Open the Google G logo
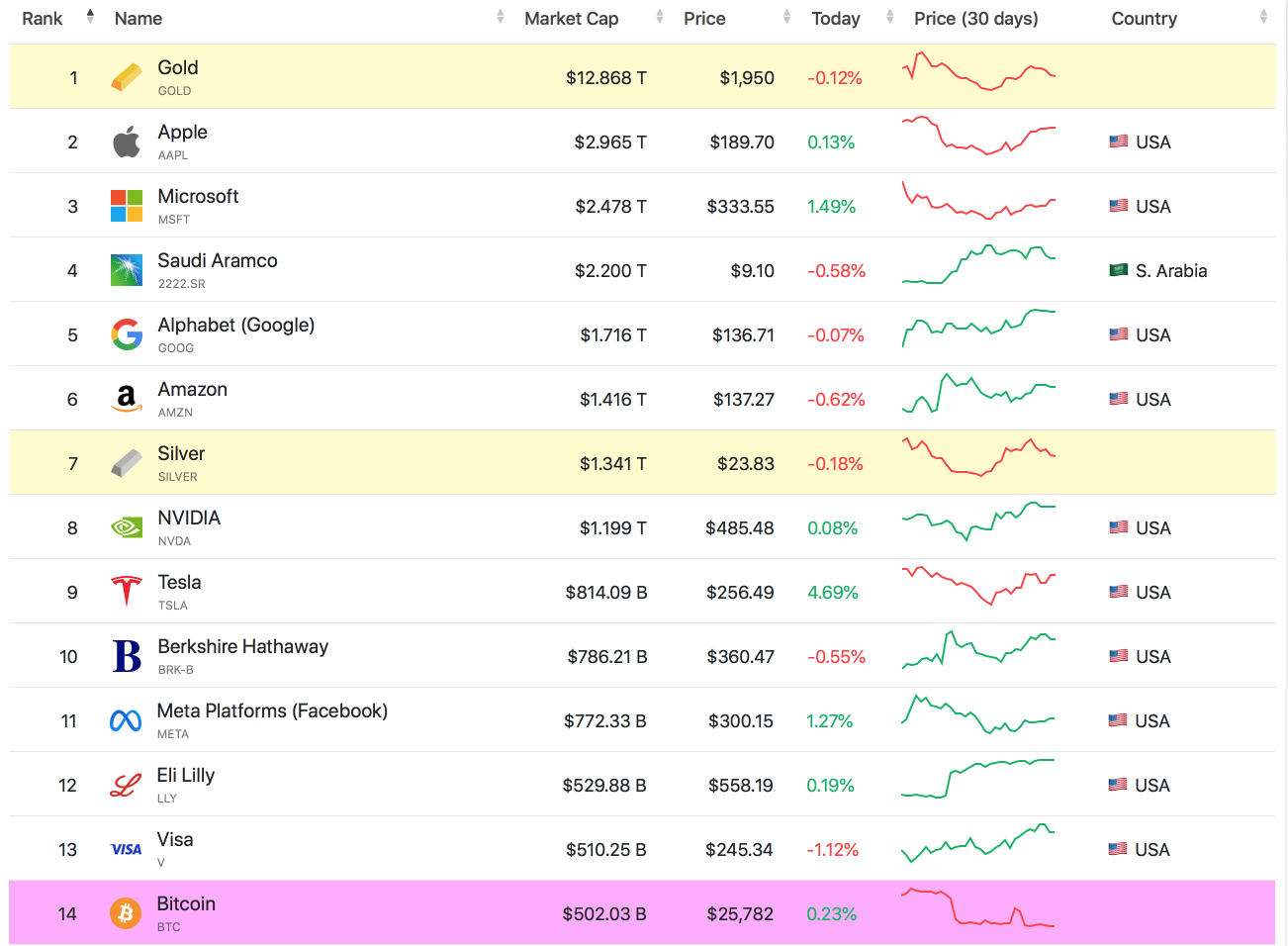 (x=127, y=334)
